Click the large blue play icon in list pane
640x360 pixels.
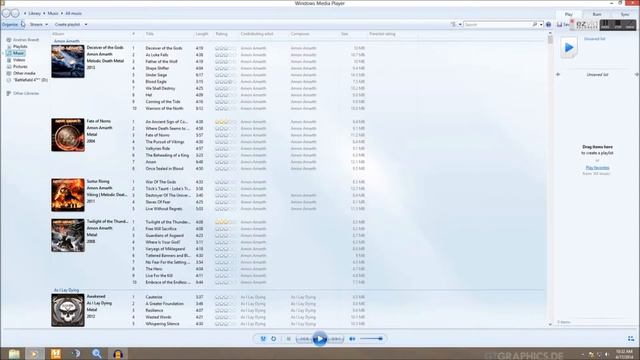(x=569, y=48)
